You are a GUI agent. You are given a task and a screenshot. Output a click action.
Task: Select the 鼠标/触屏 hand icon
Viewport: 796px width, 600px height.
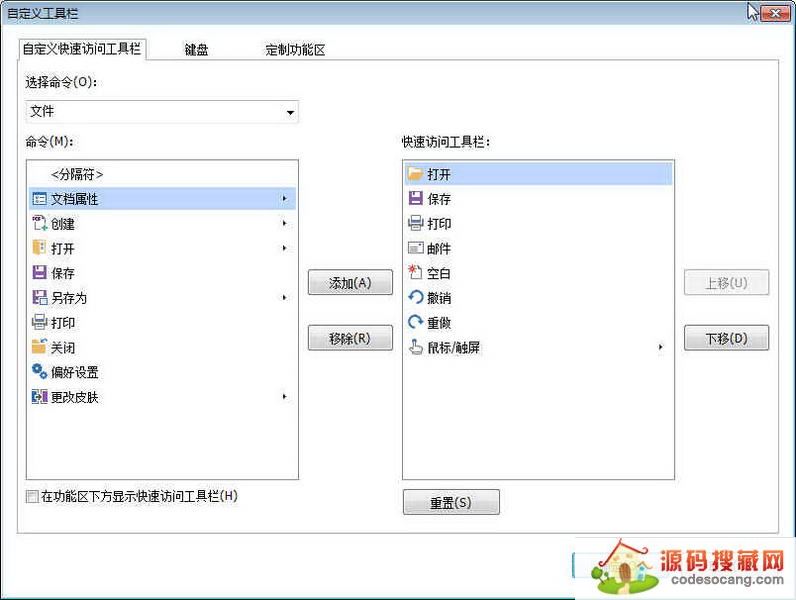pos(416,347)
